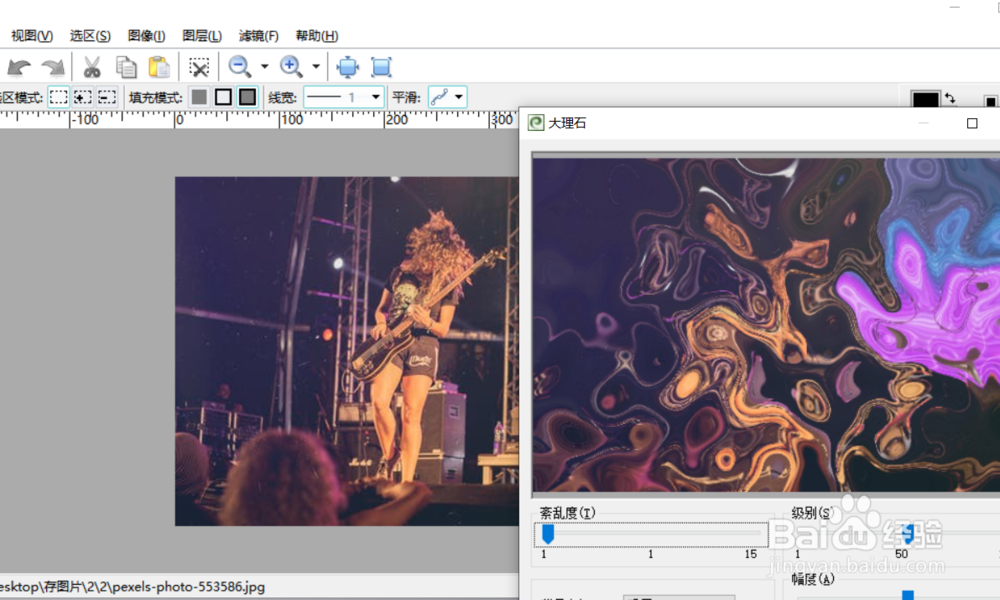1000x600 pixels.
Task: Set the 级别(S) slider handle
Action: (x=908, y=534)
